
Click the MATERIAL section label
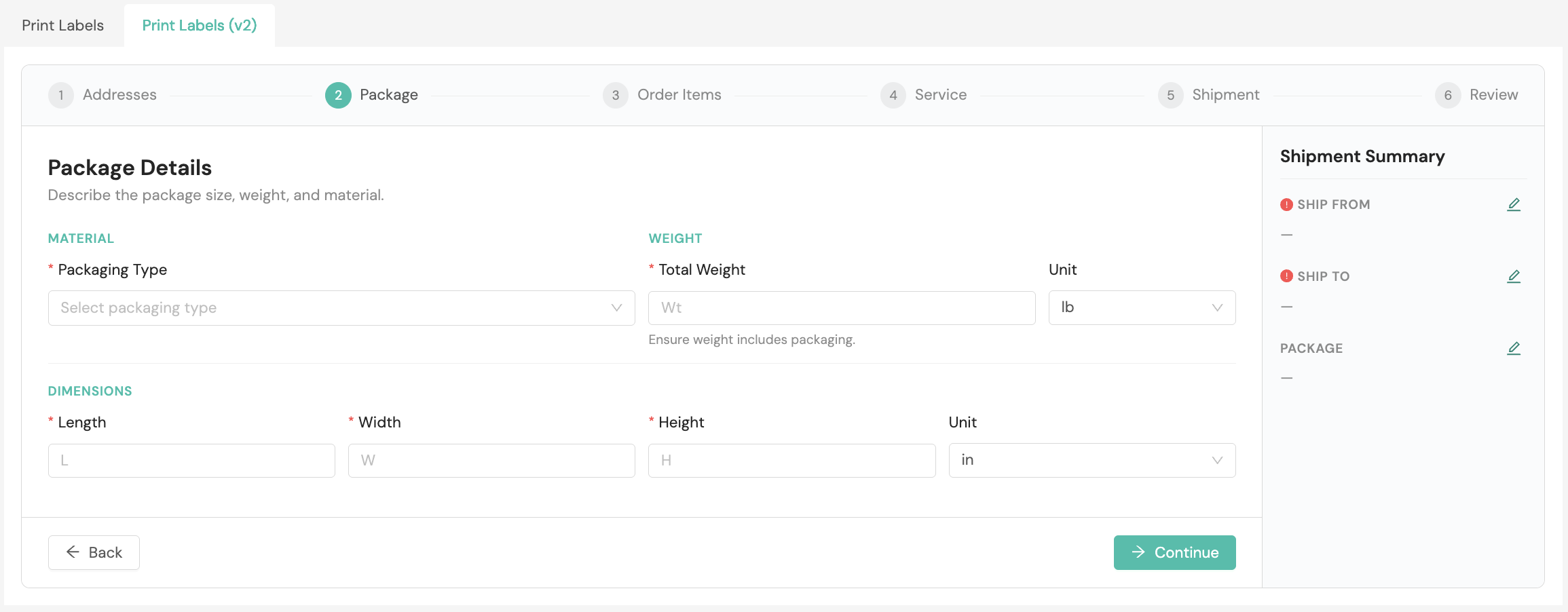coord(81,239)
